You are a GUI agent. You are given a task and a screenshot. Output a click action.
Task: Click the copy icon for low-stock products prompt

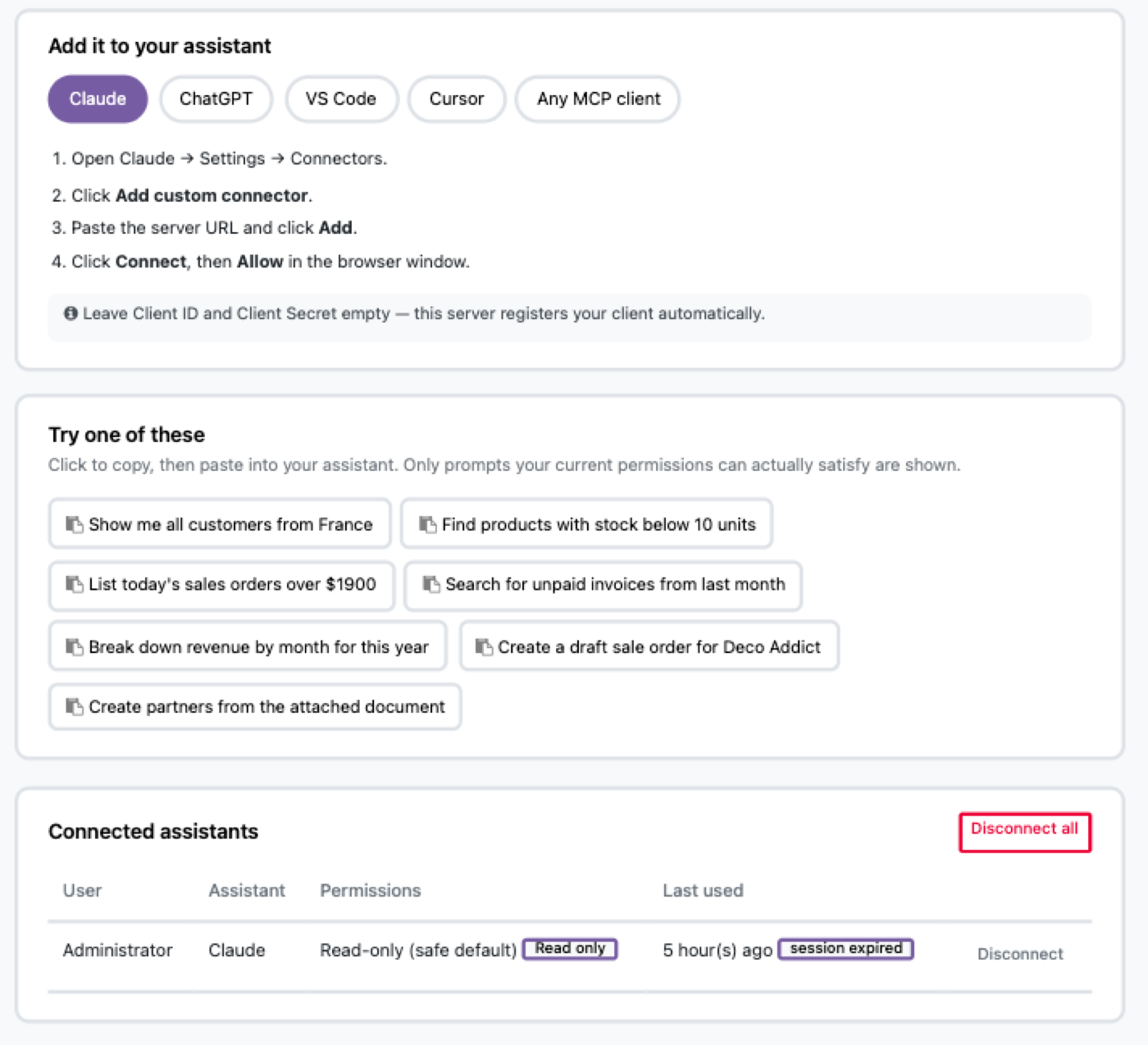(x=428, y=524)
